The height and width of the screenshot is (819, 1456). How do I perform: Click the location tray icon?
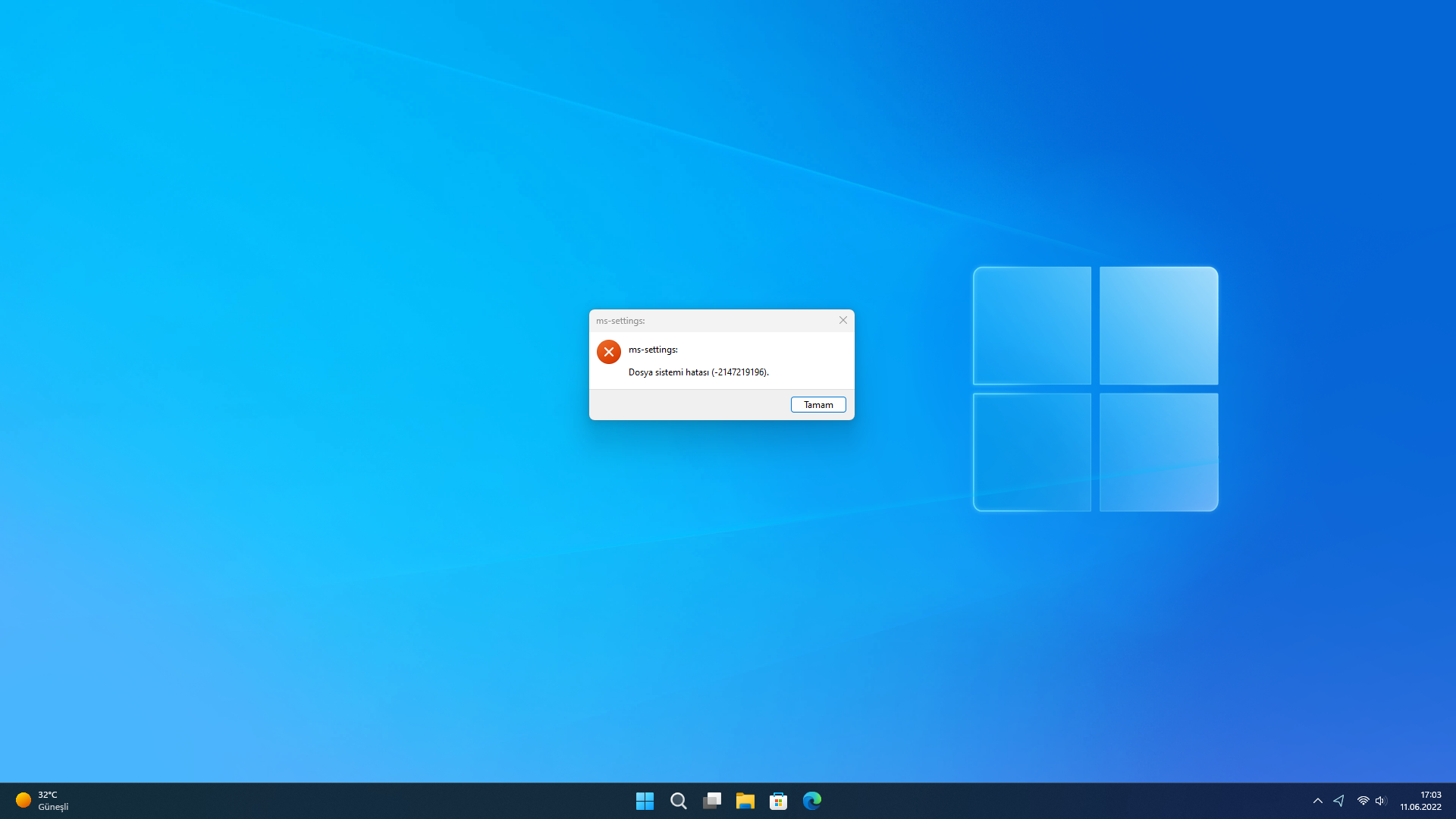1338,801
